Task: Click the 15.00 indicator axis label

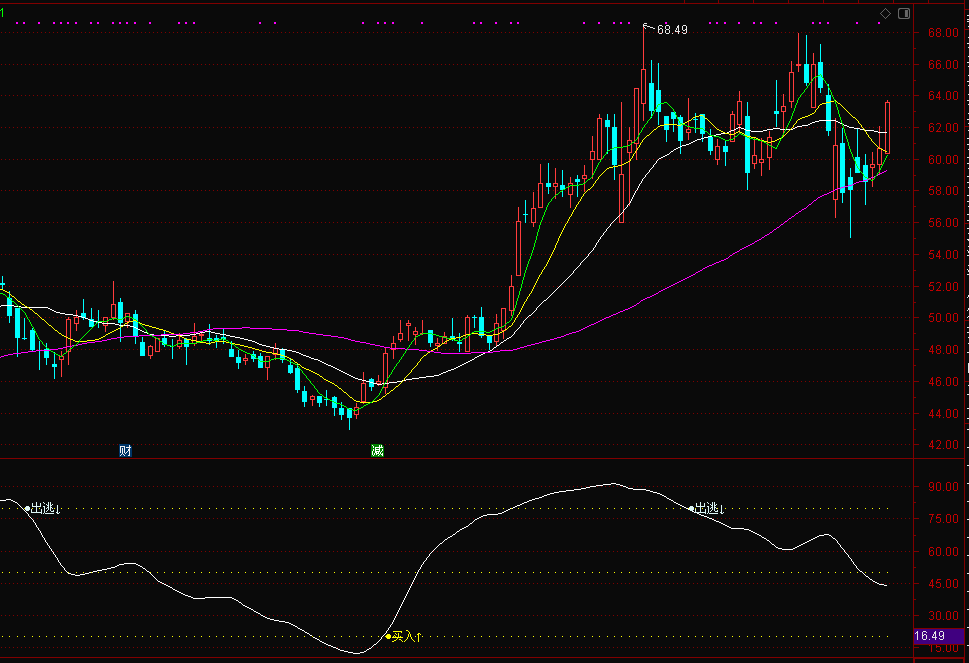Action: [x=943, y=648]
